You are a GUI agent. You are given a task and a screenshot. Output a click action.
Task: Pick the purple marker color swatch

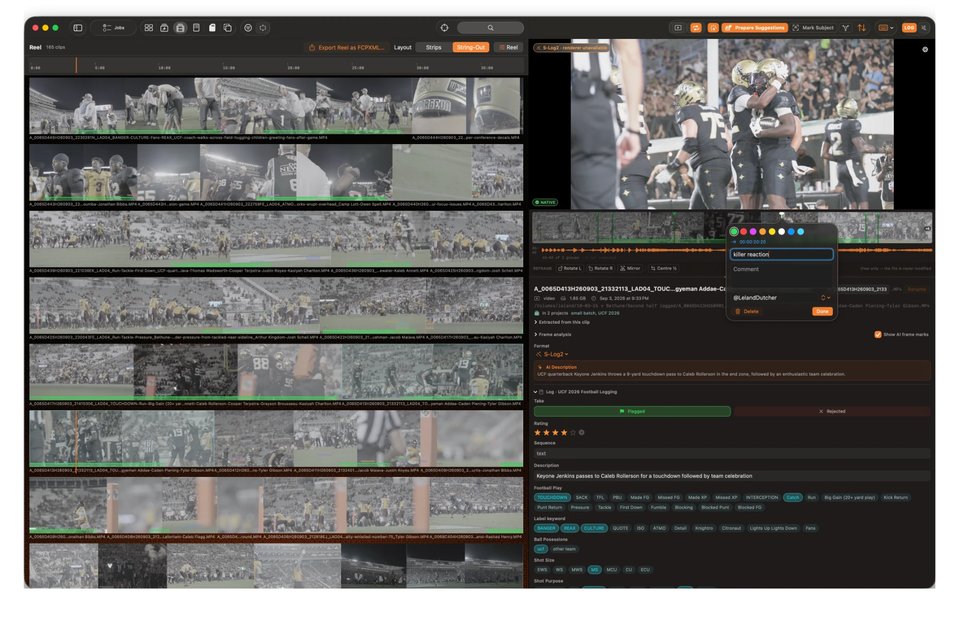pos(752,231)
